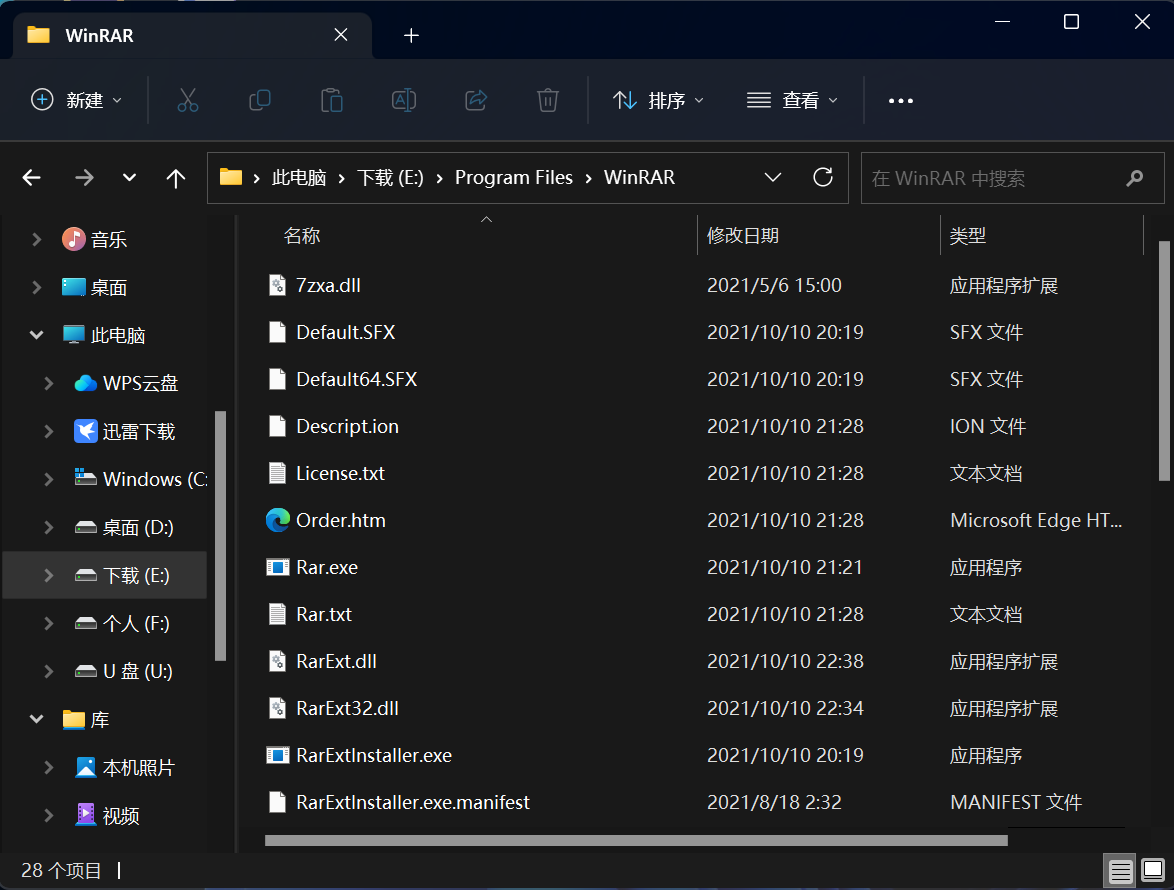Click the folder icon in address bar
This screenshot has height=890, width=1174.
coord(231,177)
